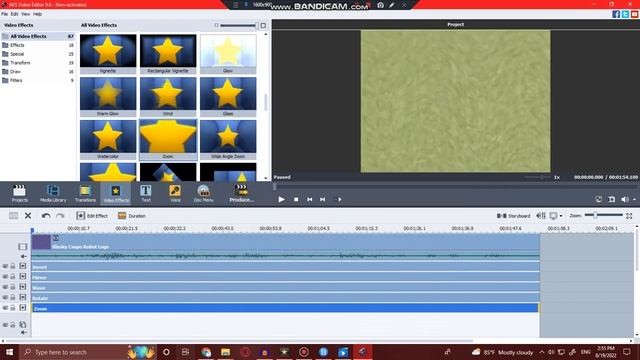The height and width of the screenshot is (360, 640).
Task: Open Facebook link icon
Action: [616, 14]
